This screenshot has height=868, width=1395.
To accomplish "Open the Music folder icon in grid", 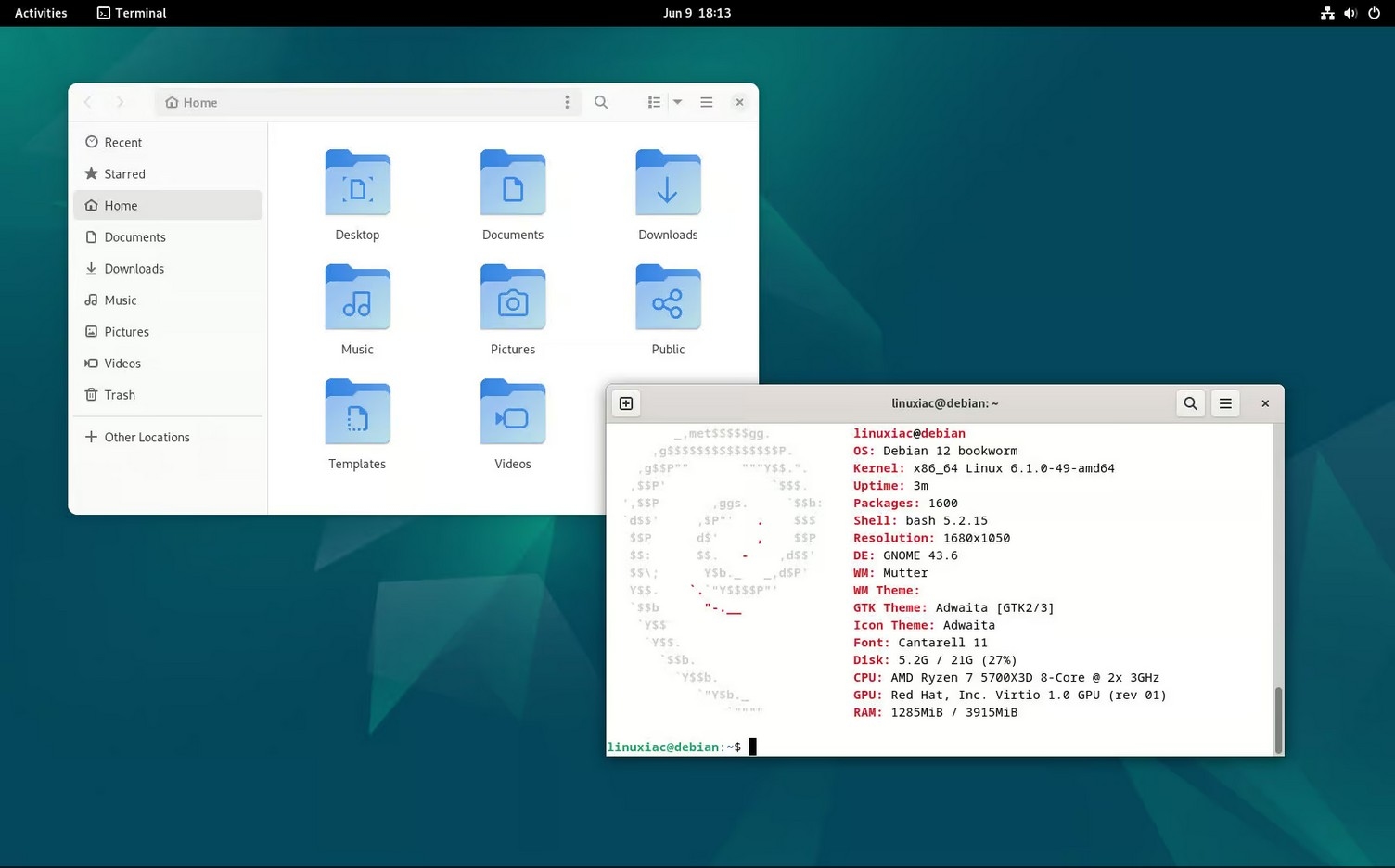I will pos(357,298).
